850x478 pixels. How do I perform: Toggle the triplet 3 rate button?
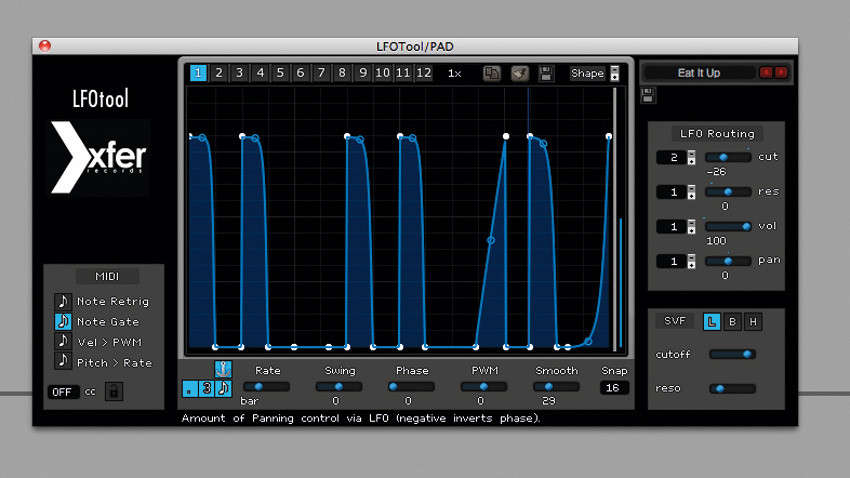coord(207,389)
